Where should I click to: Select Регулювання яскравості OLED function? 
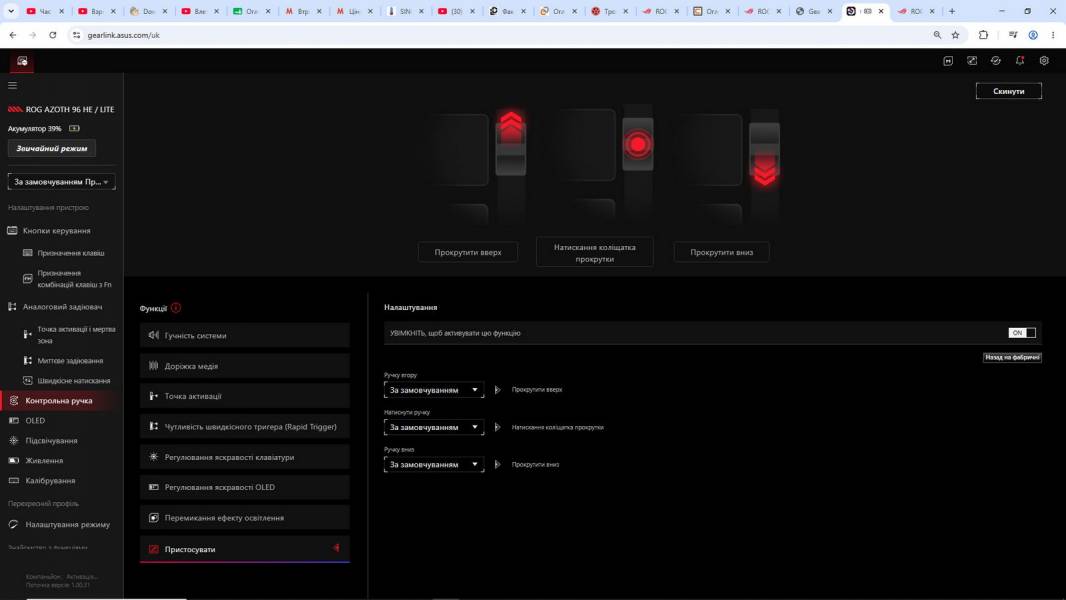coord(245,487)
